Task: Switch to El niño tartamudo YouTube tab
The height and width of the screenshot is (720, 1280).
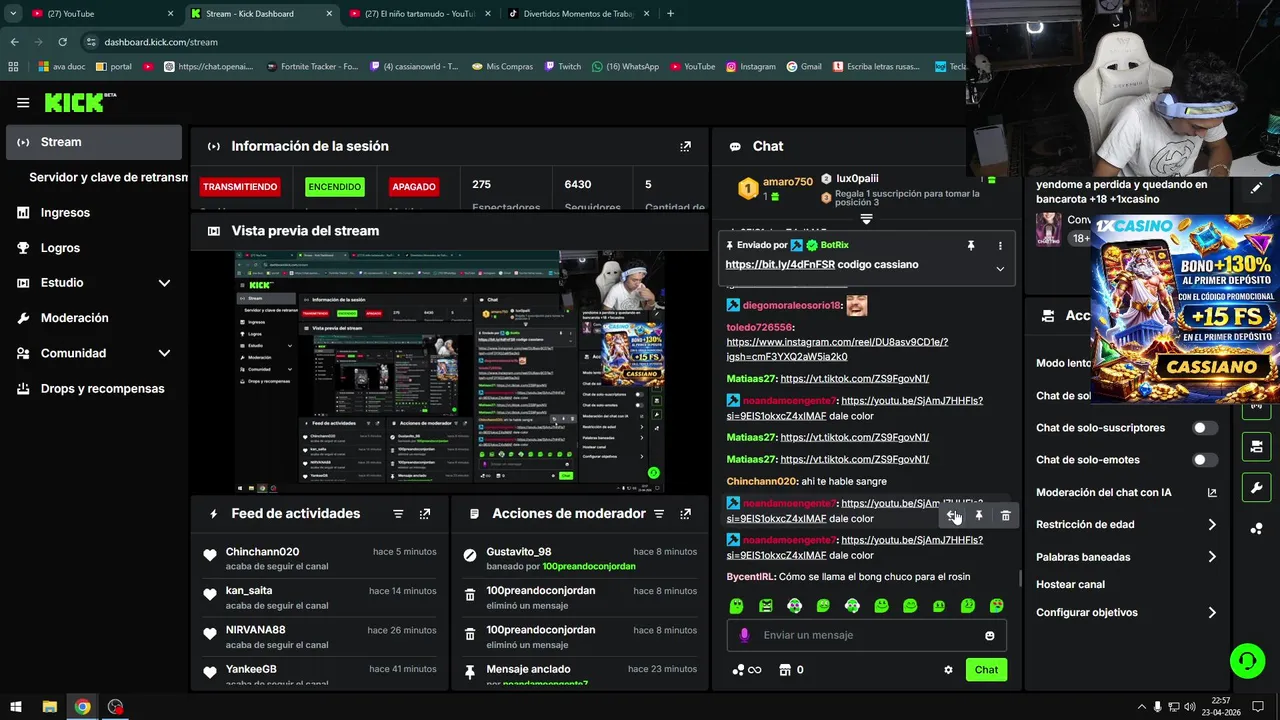Action: tap(418, 14)
